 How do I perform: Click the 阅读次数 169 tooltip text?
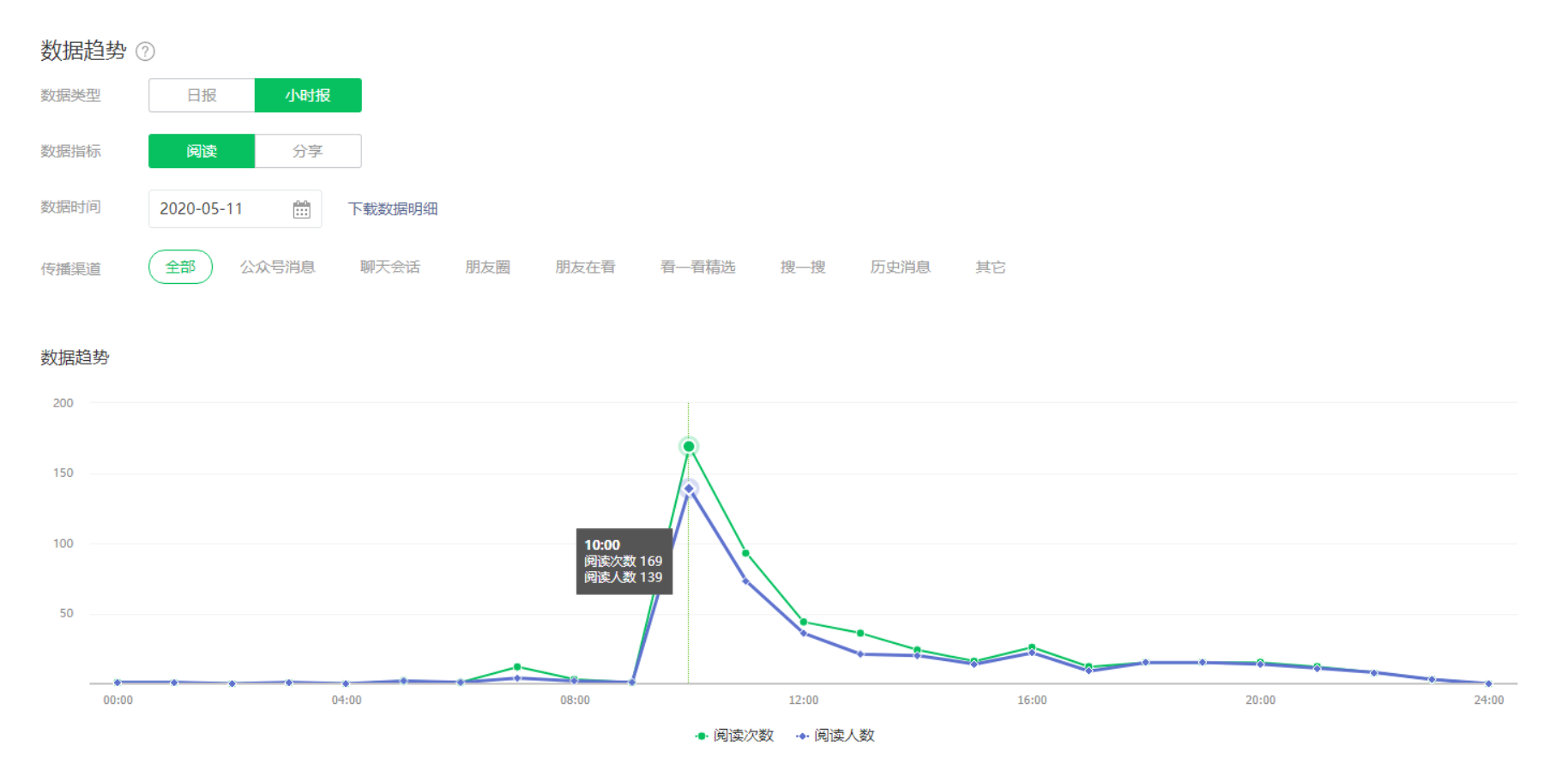[624, 561]
